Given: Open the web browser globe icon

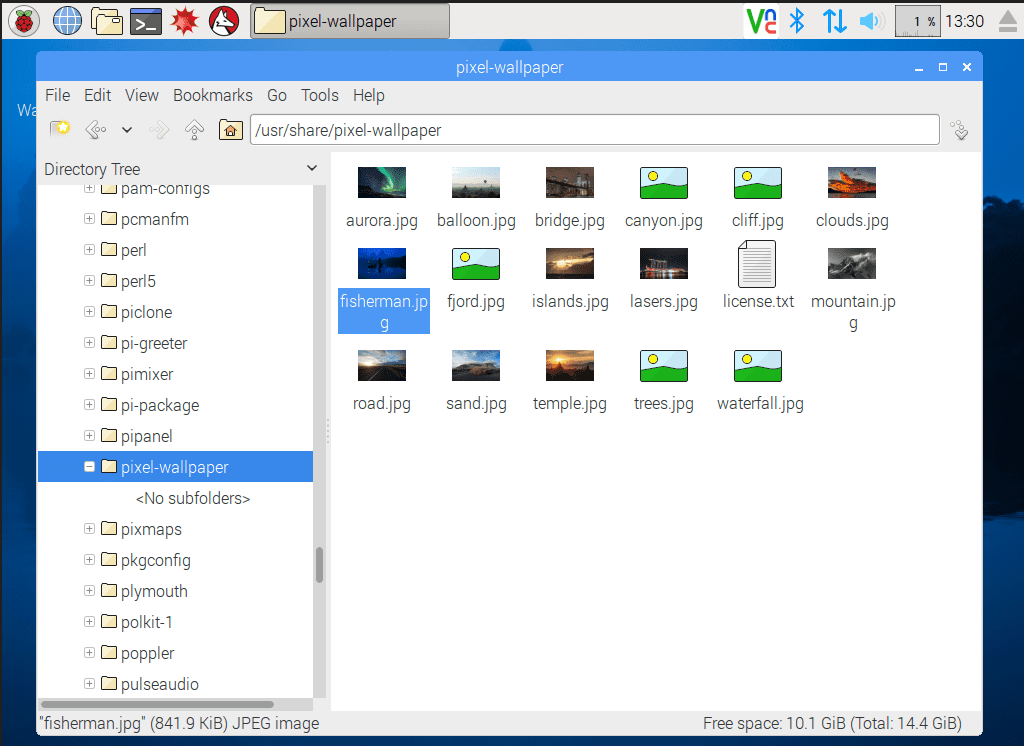Looking at the screenshot, I should 67,20.
